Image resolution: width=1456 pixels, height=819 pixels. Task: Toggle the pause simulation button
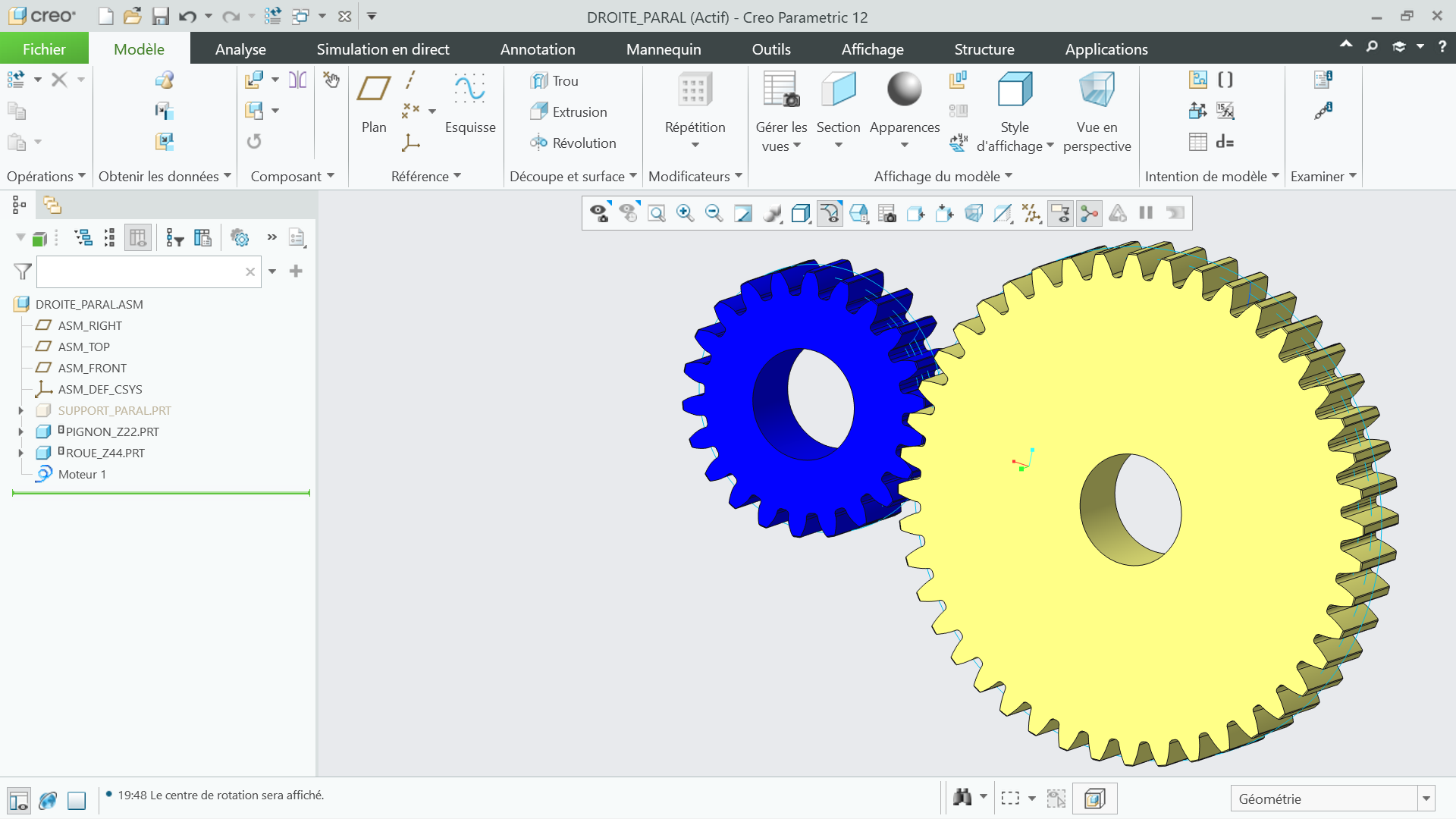[1146, 213]
